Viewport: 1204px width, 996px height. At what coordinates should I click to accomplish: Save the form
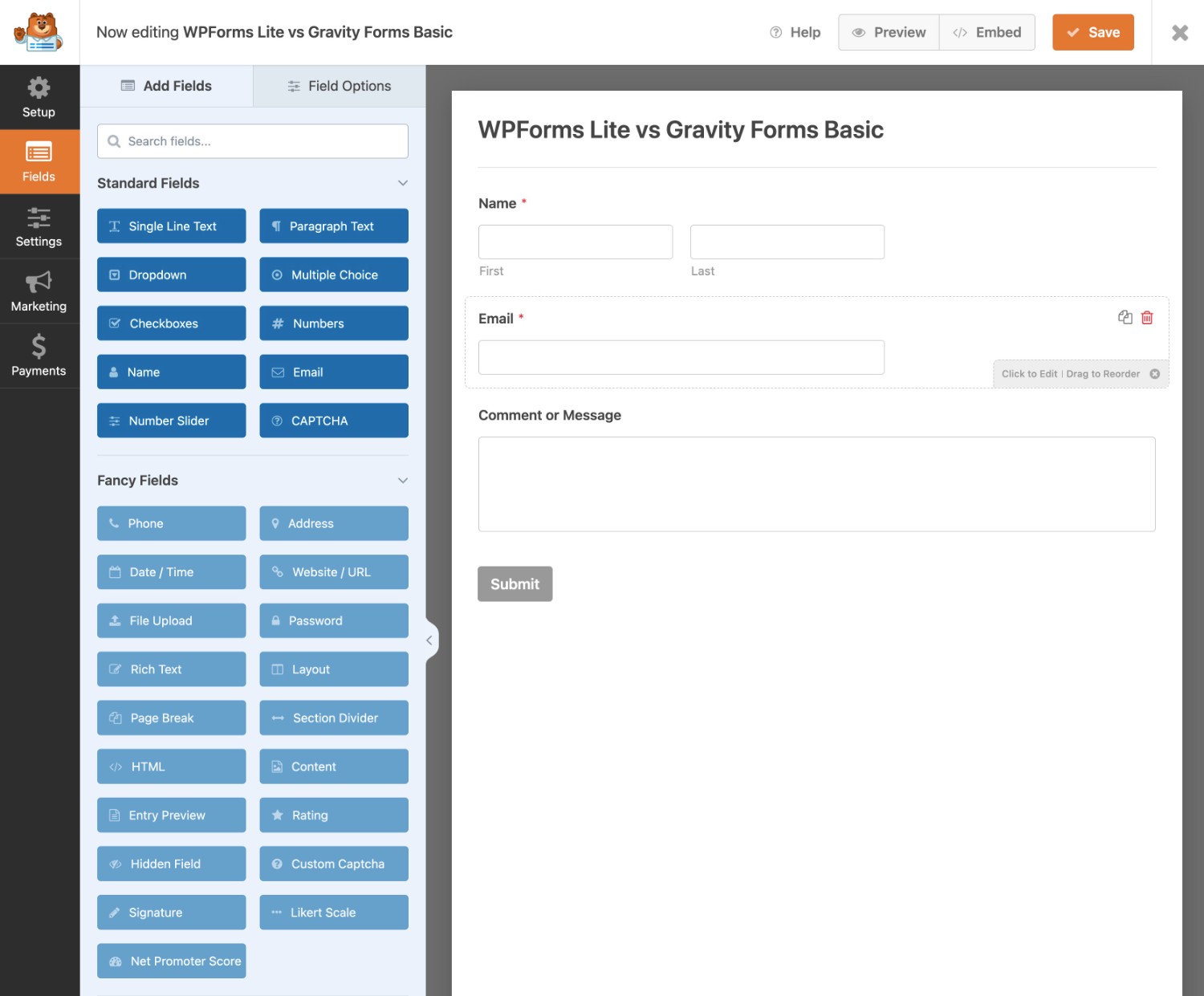(1093, 32)
